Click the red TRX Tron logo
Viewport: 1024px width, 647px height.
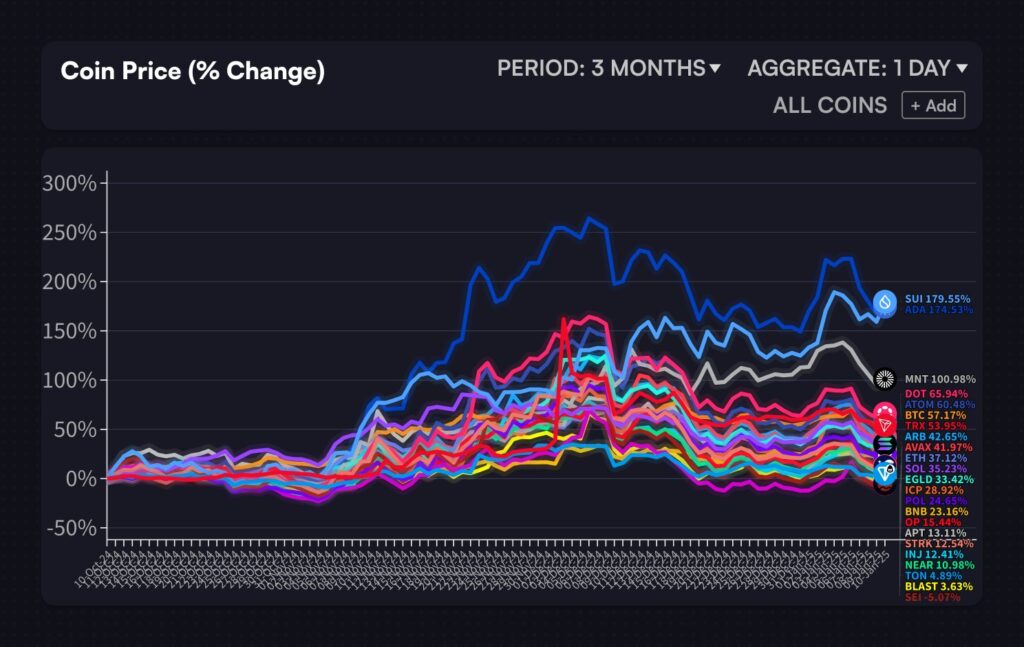coord(885,426)
